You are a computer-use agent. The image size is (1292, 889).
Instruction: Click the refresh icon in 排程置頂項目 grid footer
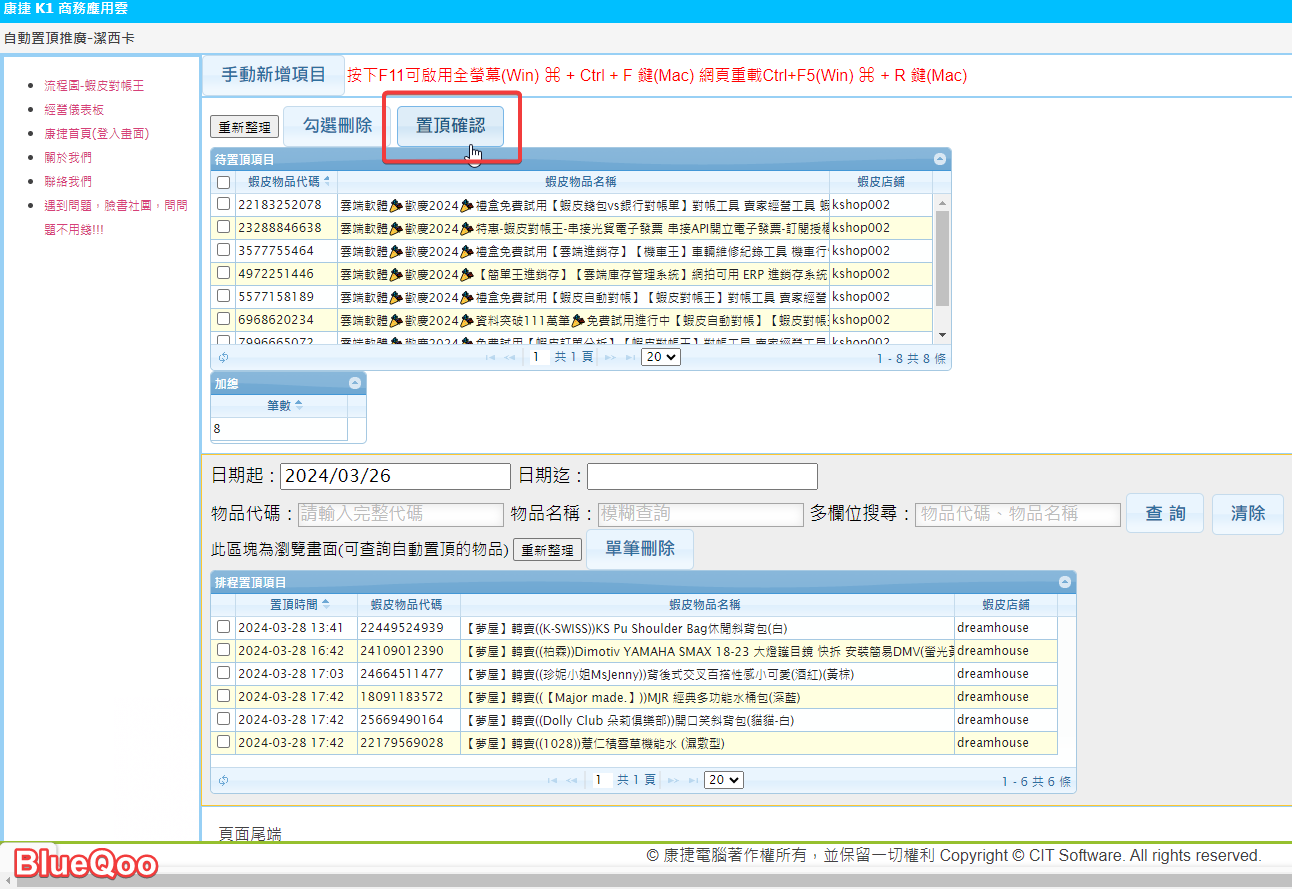click(x=223, y=780)
